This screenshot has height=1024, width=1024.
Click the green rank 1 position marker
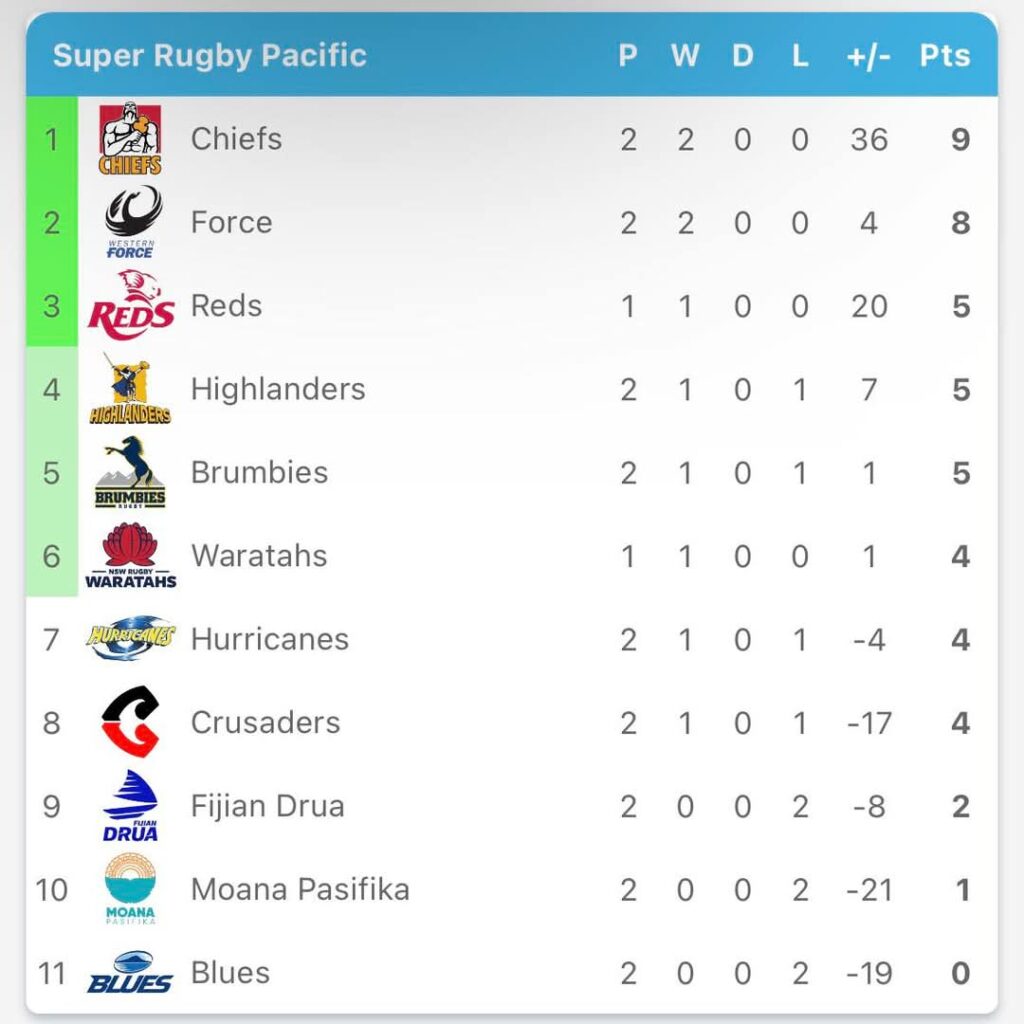[x=52, y=139]
